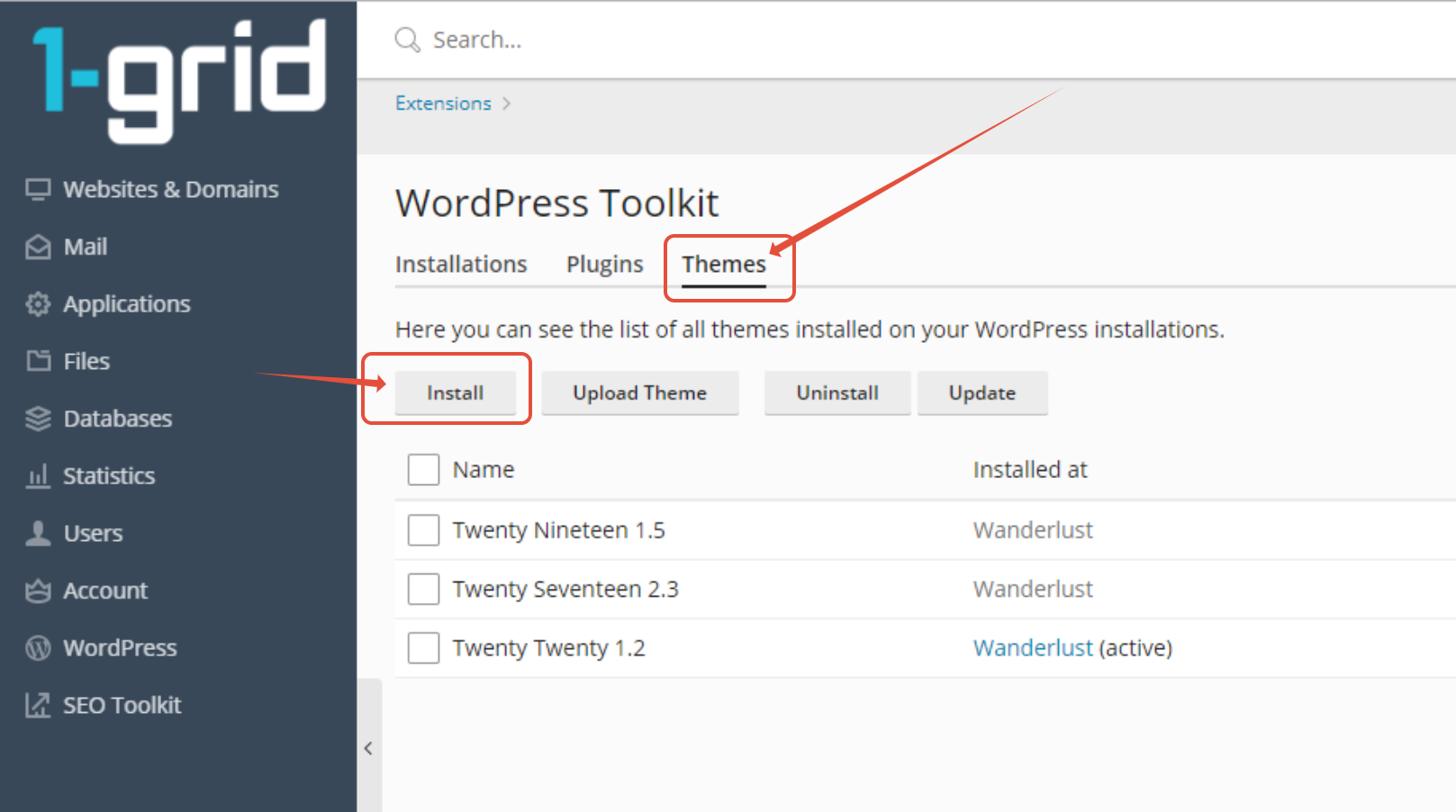Click the search magnifier icon
Viewport: 1456px width, 812px height.
[408, 40]
